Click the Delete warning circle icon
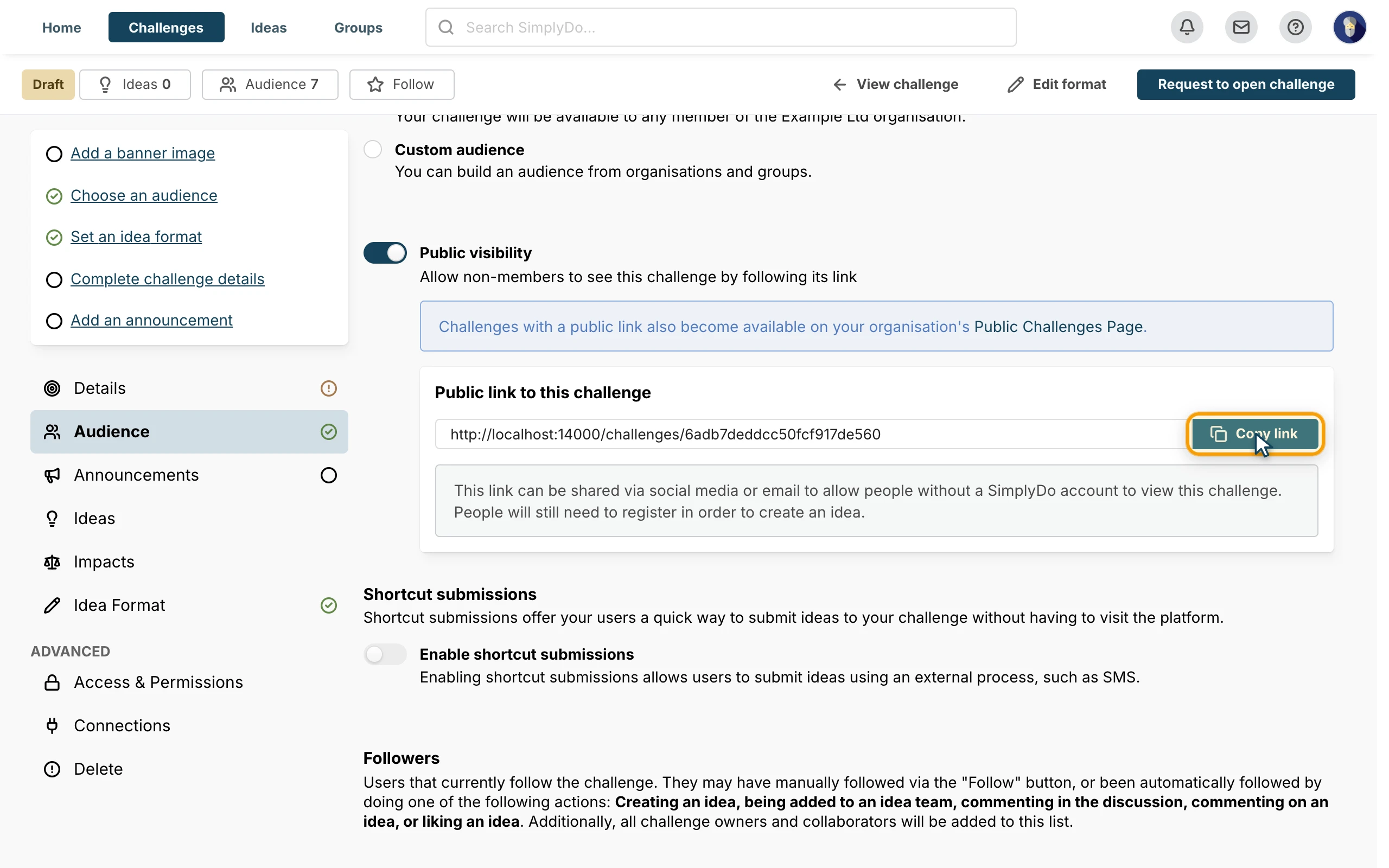Screen dimensions: 1389x868 (x=52, y=769)
